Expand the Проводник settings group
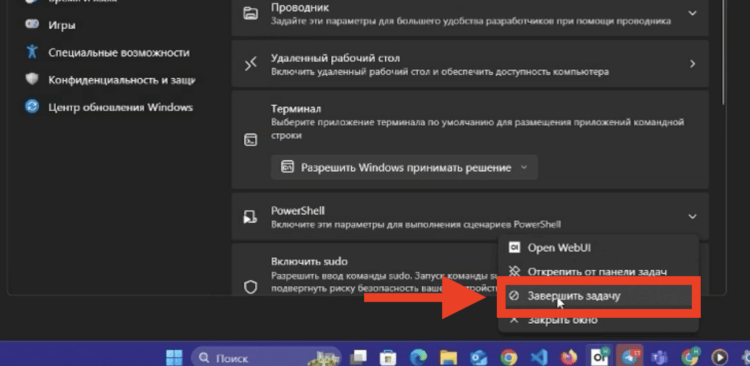Viewport: 750px width, 366px height. point(692,13)
